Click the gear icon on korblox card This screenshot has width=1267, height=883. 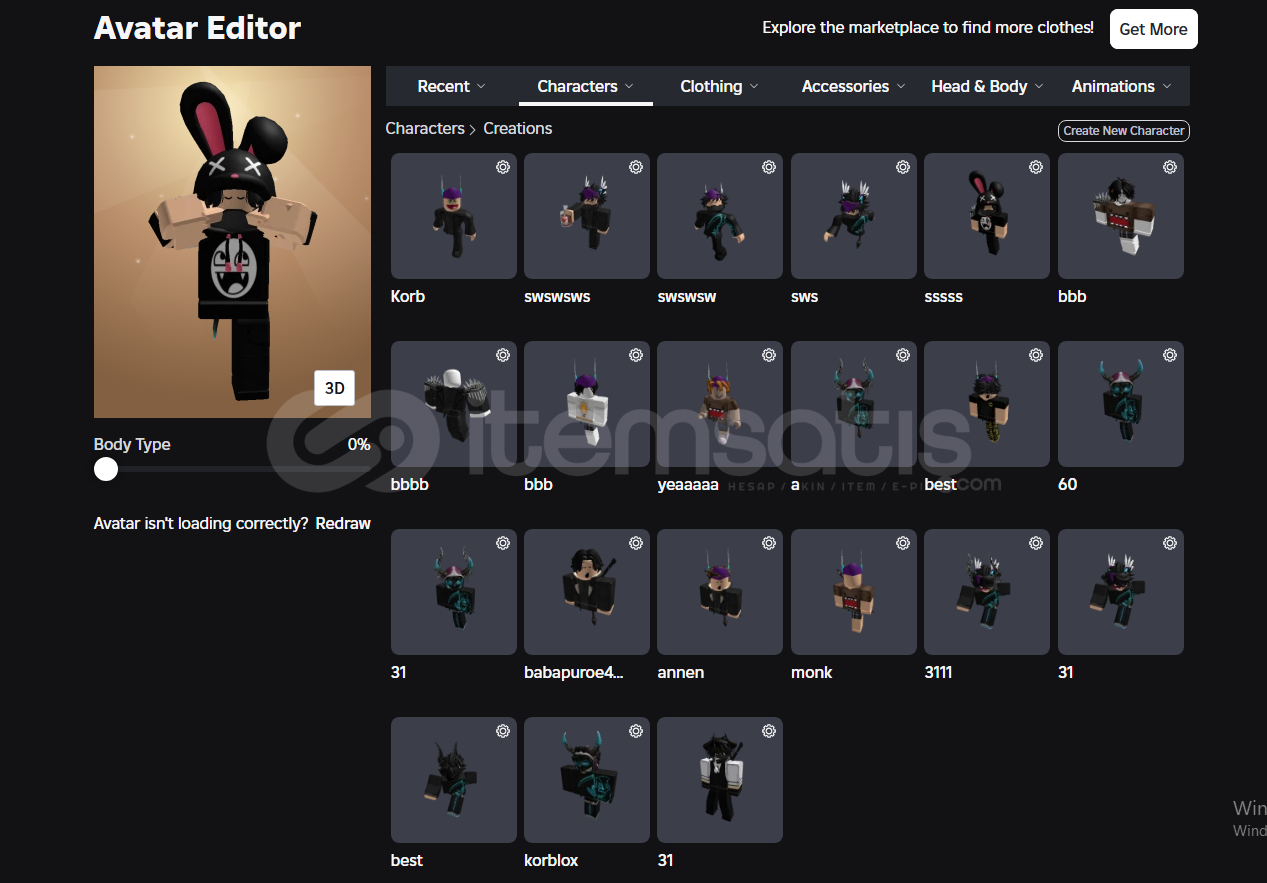coord(636,731)
